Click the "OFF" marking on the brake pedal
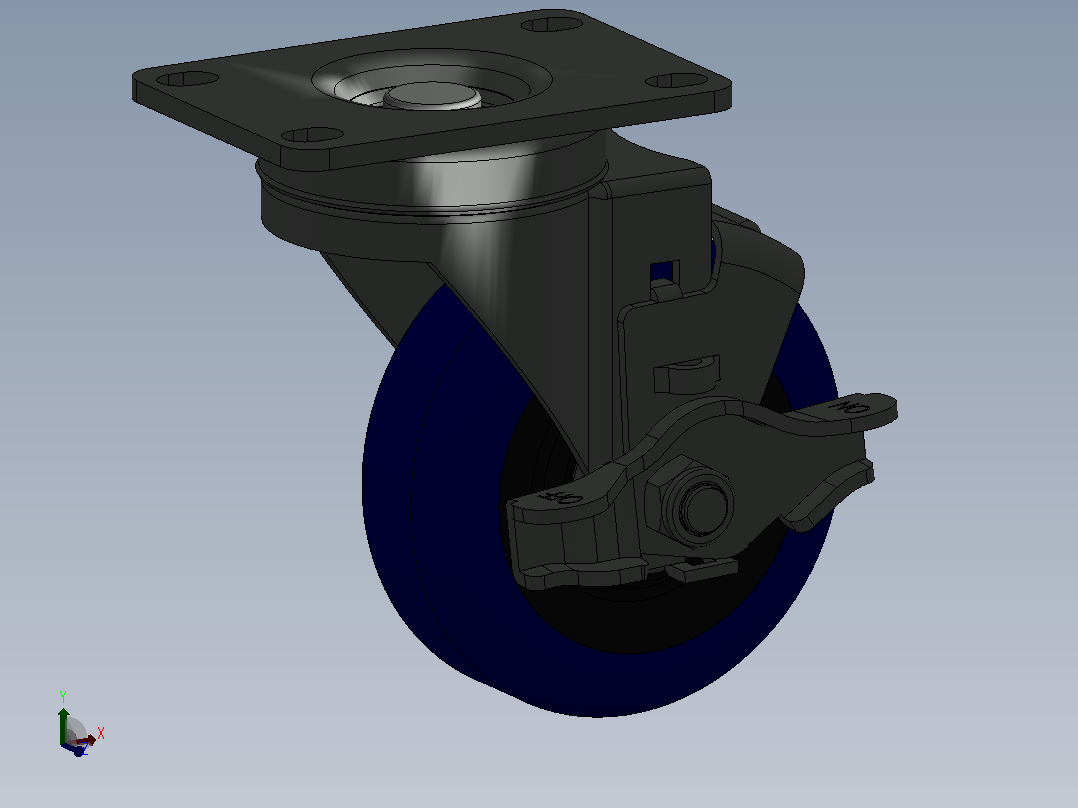The width and height of the screenshot is (1078, 808). 561,497
